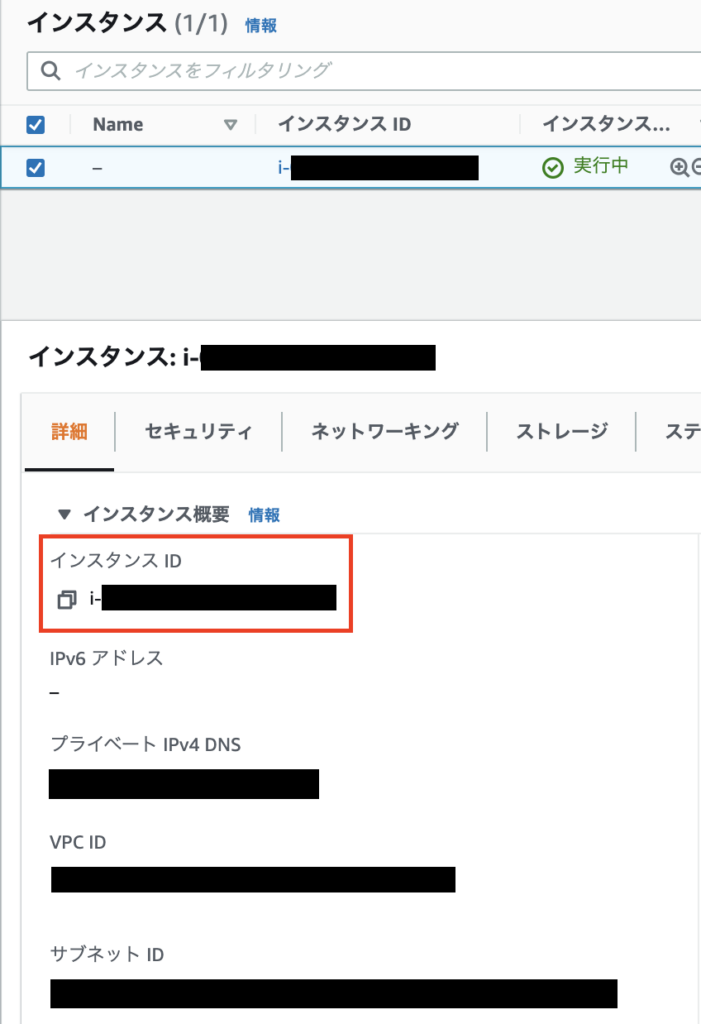Click the IPv6 アドレス label

point(106,658)
